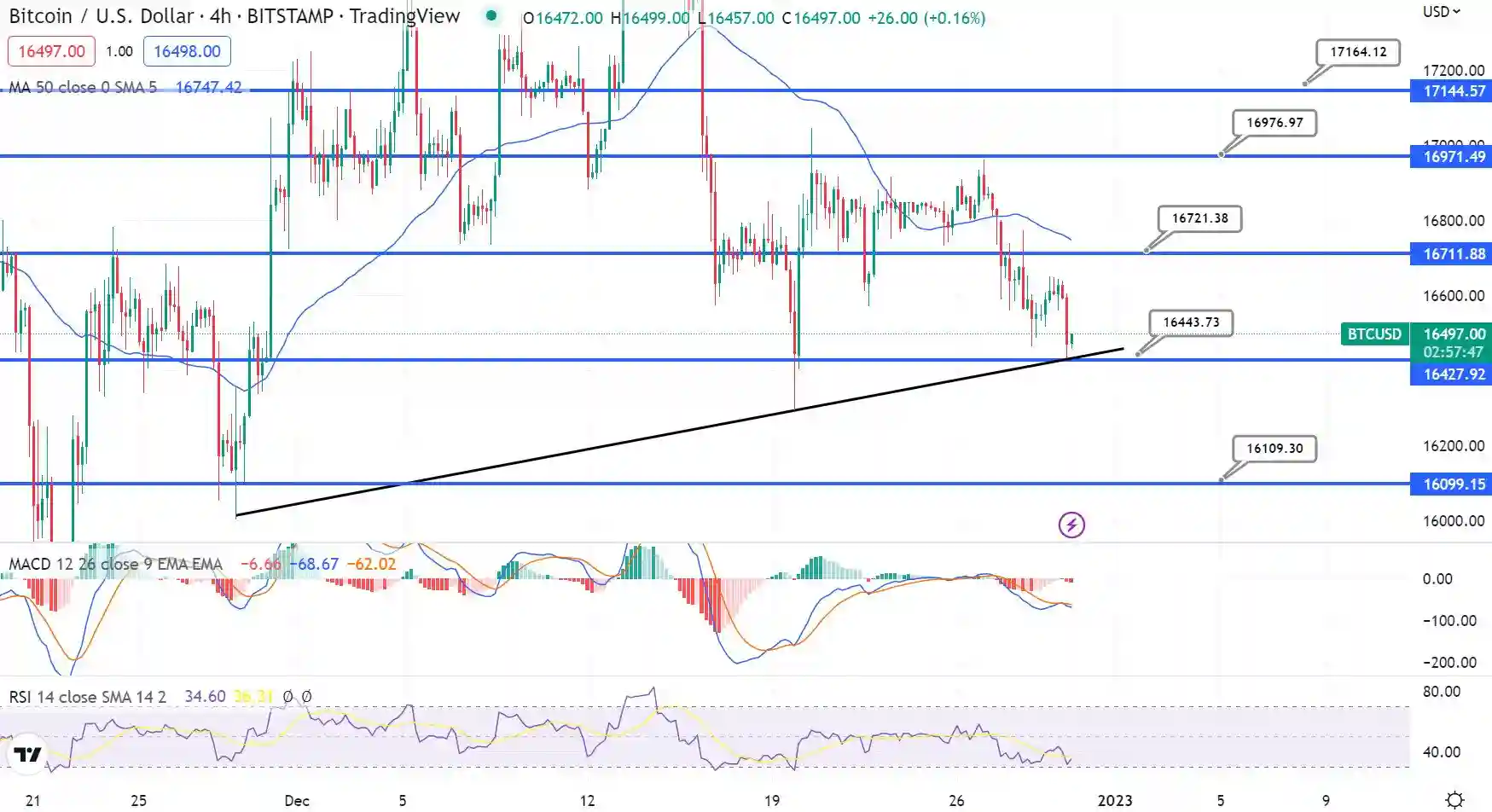Screen dimensions: 1492x812
Task: Click the 16099.15 price axis label
Action: (x=1451, y=484)
